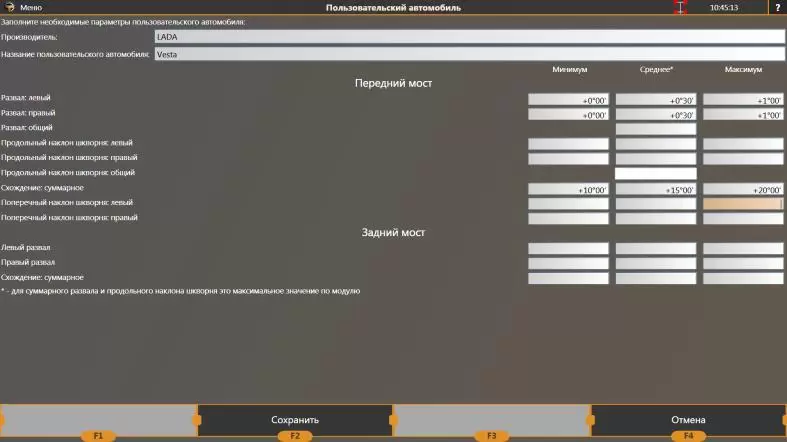Select rear Схождение суммарное minimum field

(x=568, y=278)
